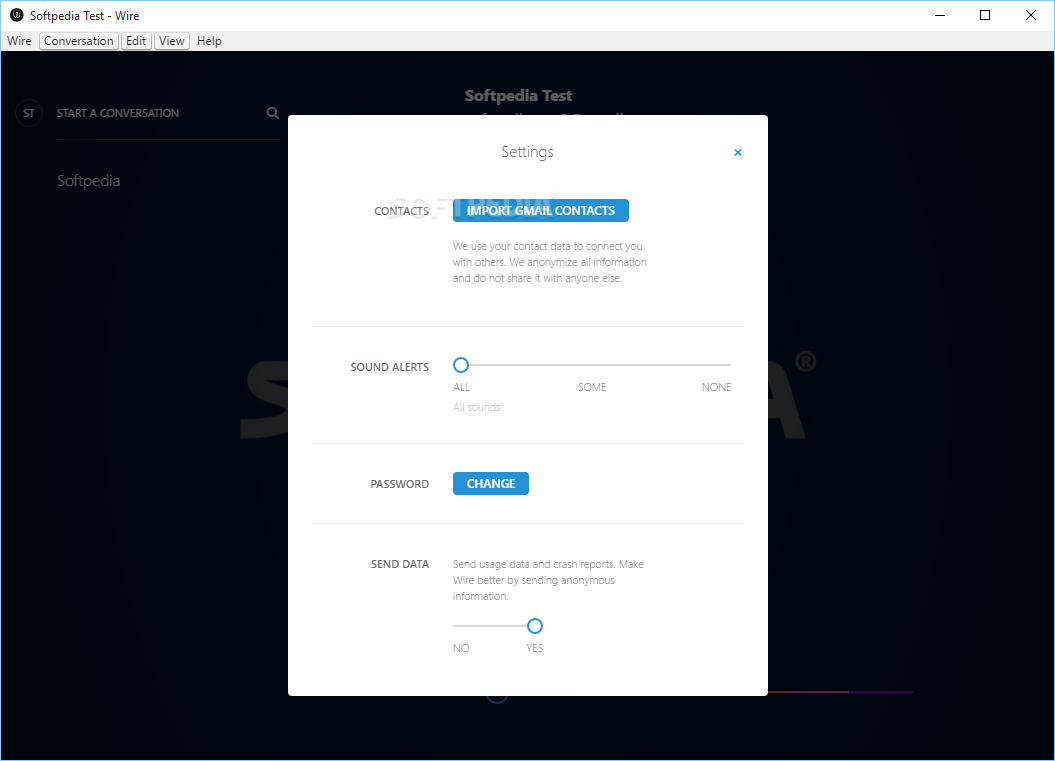Toggle the Send Data switch handle
The width and height of the screenshot is (1055, 761).
point(535,626)
